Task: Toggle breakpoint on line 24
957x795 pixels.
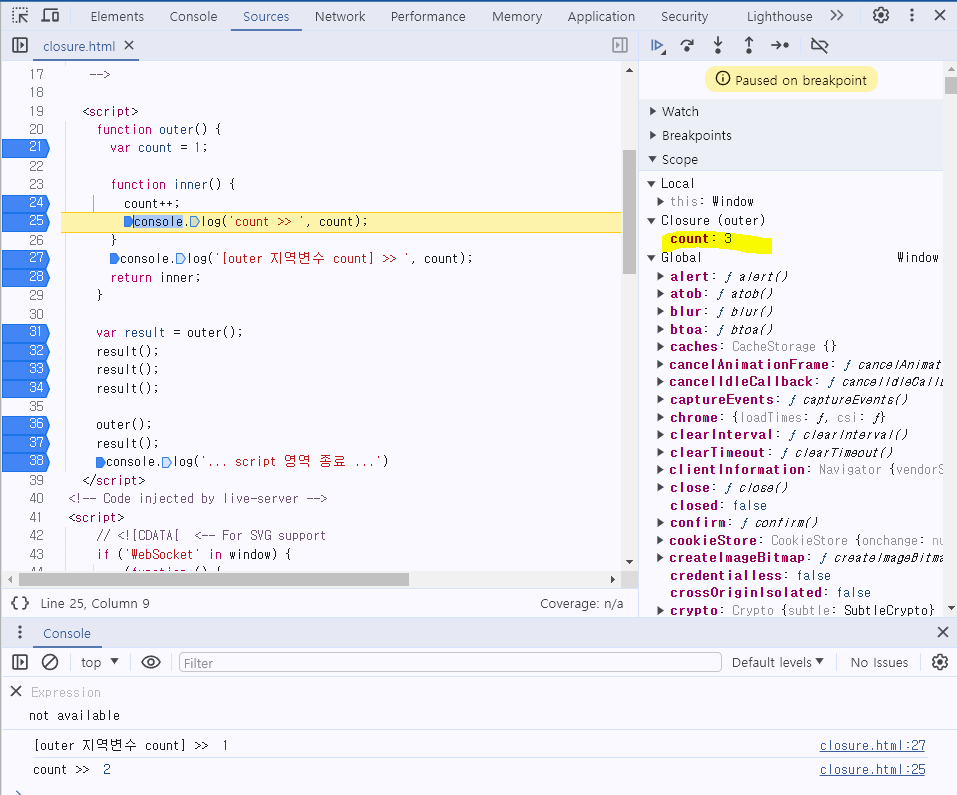Action: 26,203
